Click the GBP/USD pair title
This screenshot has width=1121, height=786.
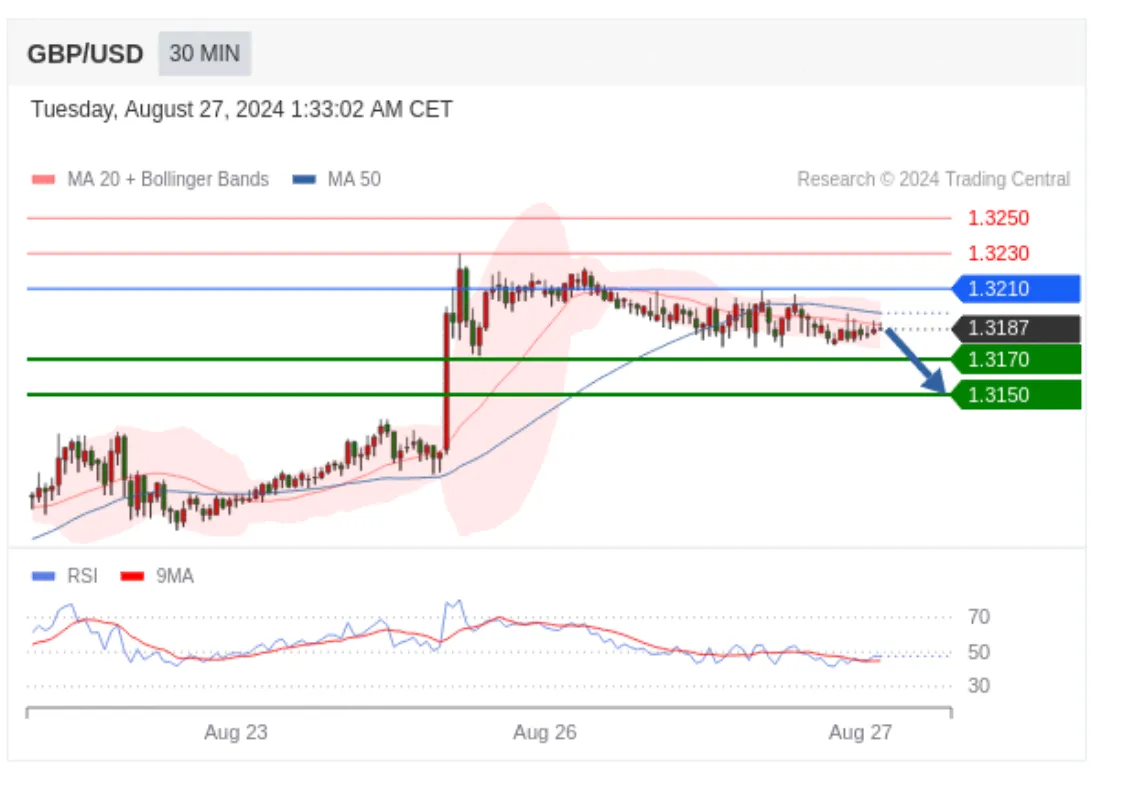[85, 54]
